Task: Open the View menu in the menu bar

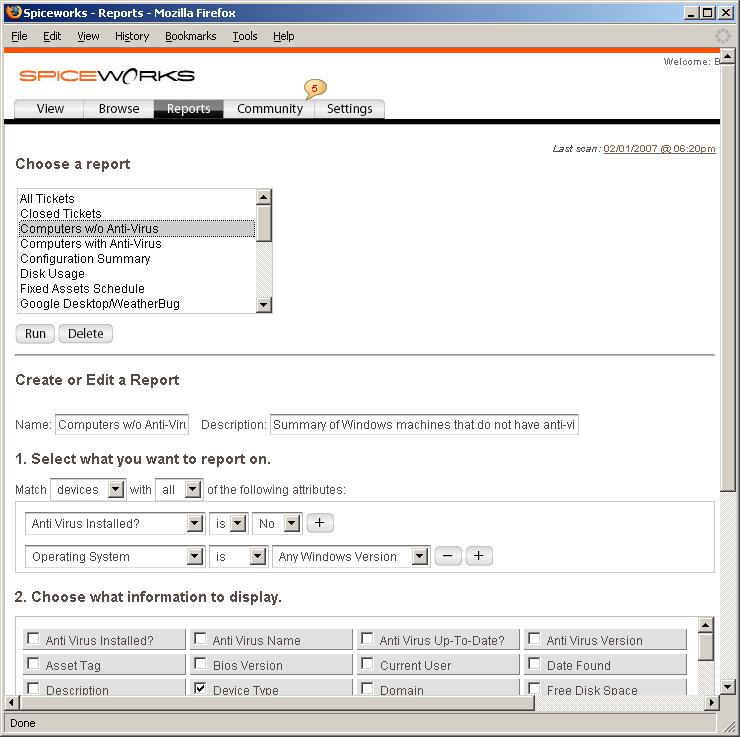Action: [x=88, y=36]
